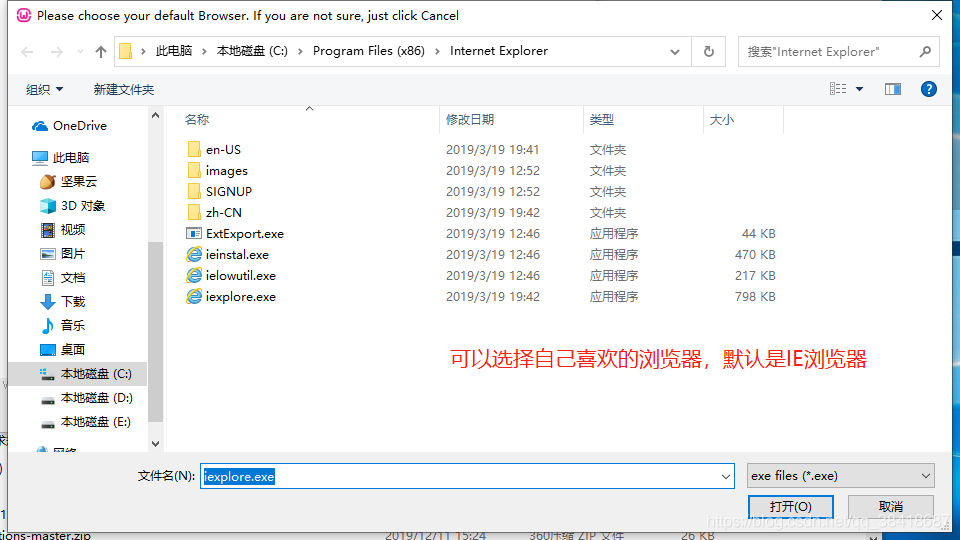960x540 pixels.
Task: Click the 打开(O) button
Action: [790, 507]
